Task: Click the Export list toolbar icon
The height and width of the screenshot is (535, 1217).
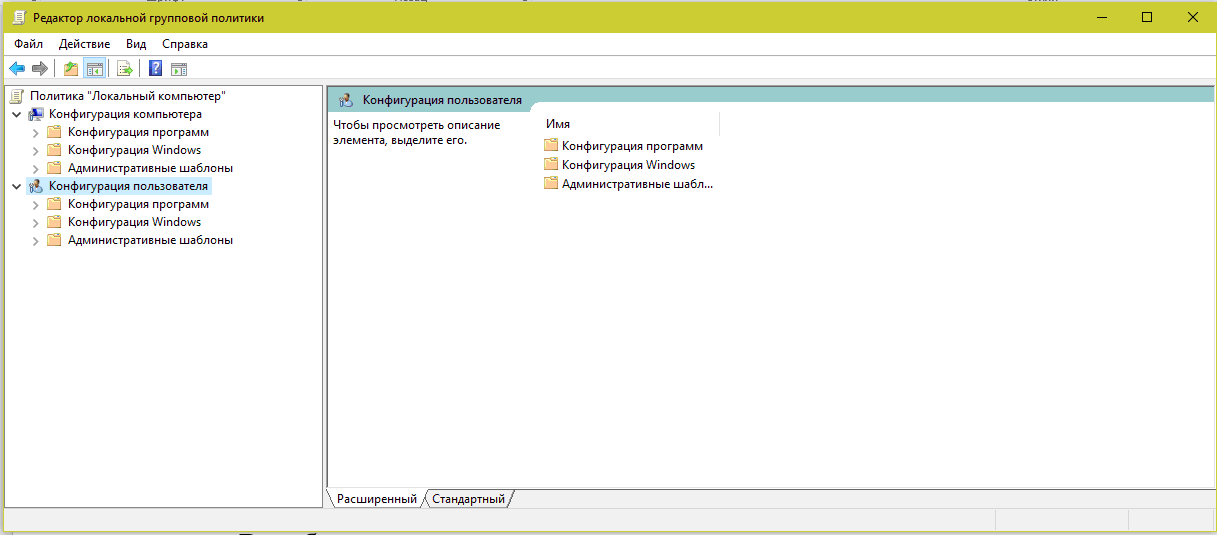Action: (125, 69)
